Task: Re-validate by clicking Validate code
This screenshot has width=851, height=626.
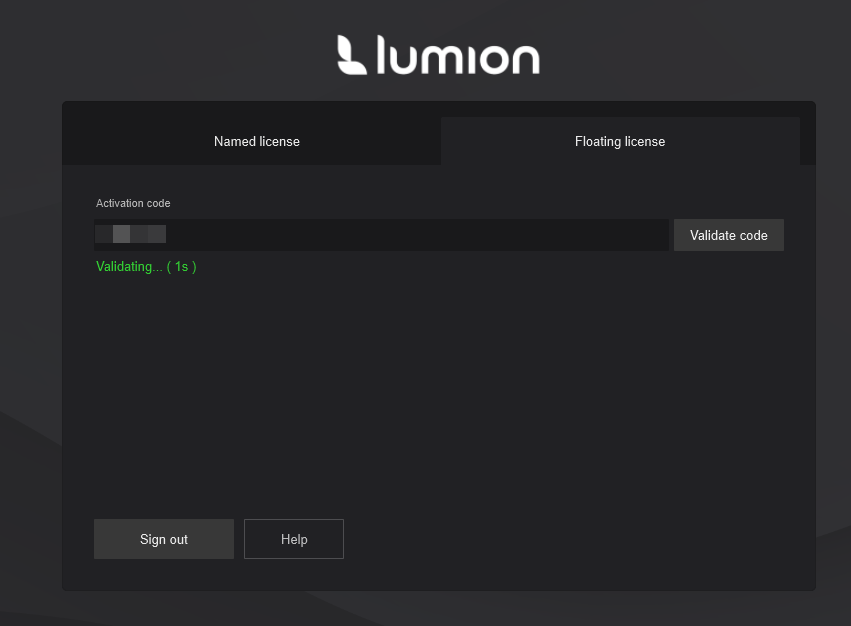Action: coord(728,234)
